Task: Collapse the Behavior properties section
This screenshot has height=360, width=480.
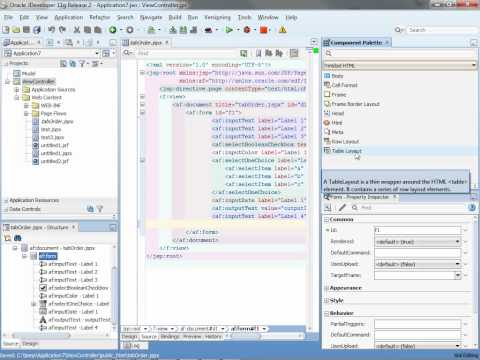Action: pos(326,313)
